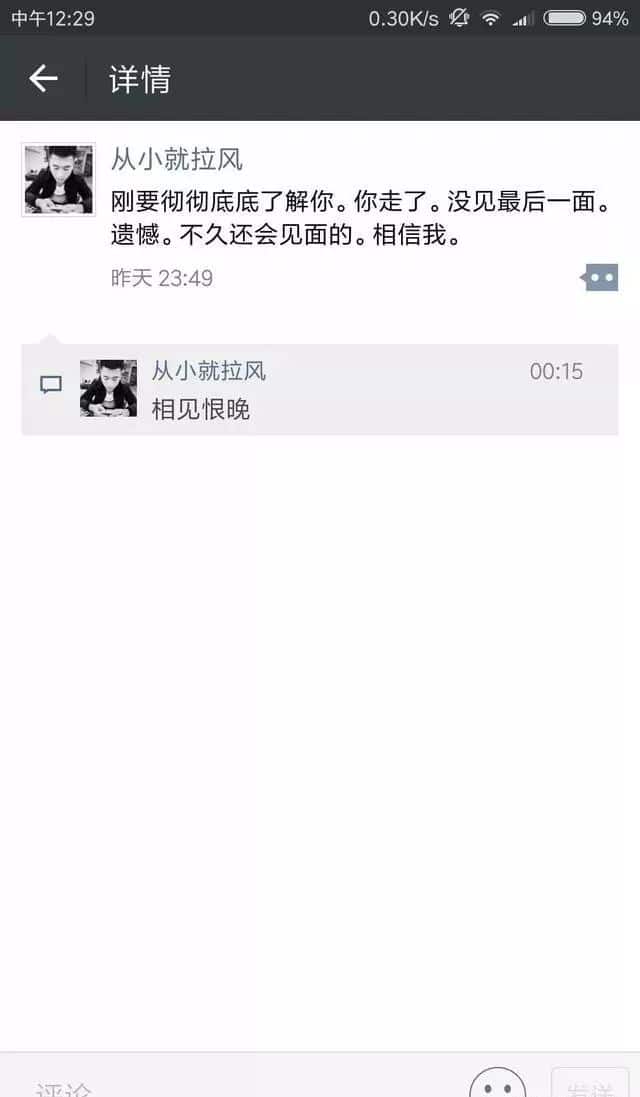Tap the battery indicator icon

tap(564, 18)
